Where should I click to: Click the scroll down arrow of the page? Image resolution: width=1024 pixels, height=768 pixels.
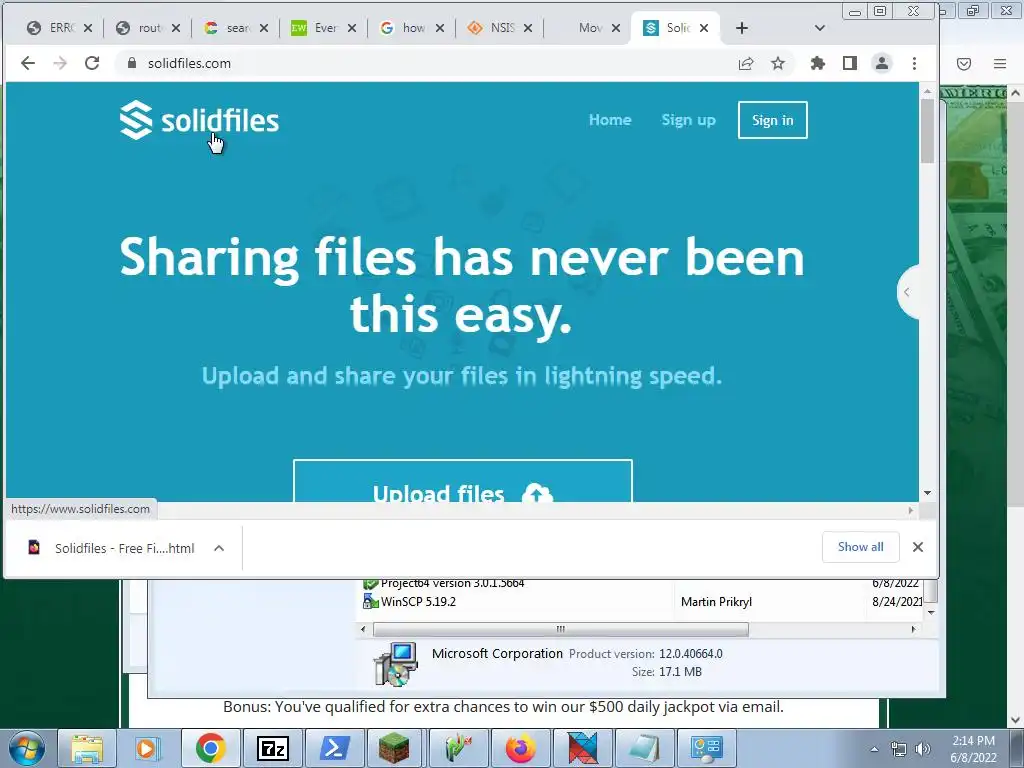click(x=927, y=493)
